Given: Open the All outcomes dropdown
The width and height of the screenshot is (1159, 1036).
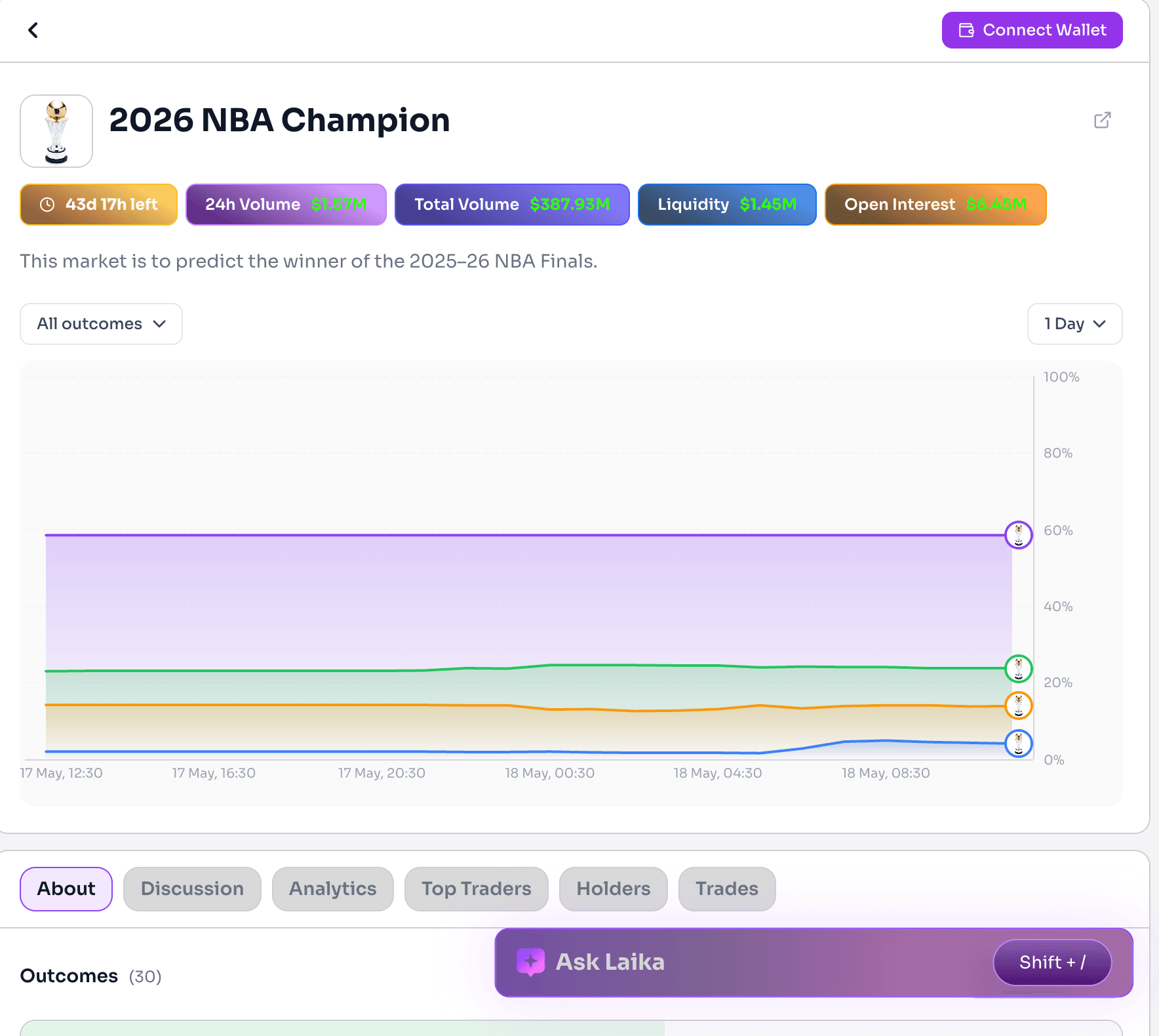Looking at the screenshot, I should click(x=101, y=324).
